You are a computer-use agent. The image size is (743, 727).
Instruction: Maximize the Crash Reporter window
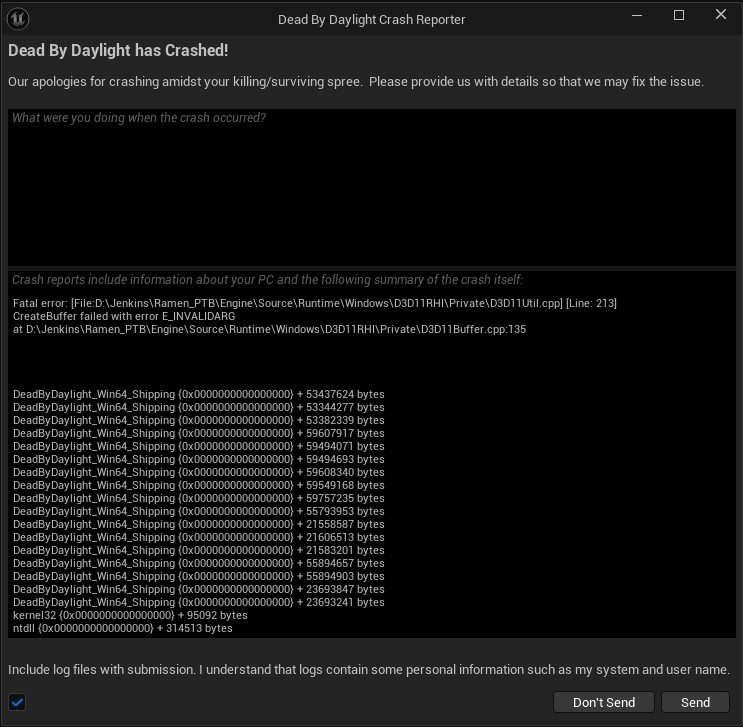[x=679, y=16]
